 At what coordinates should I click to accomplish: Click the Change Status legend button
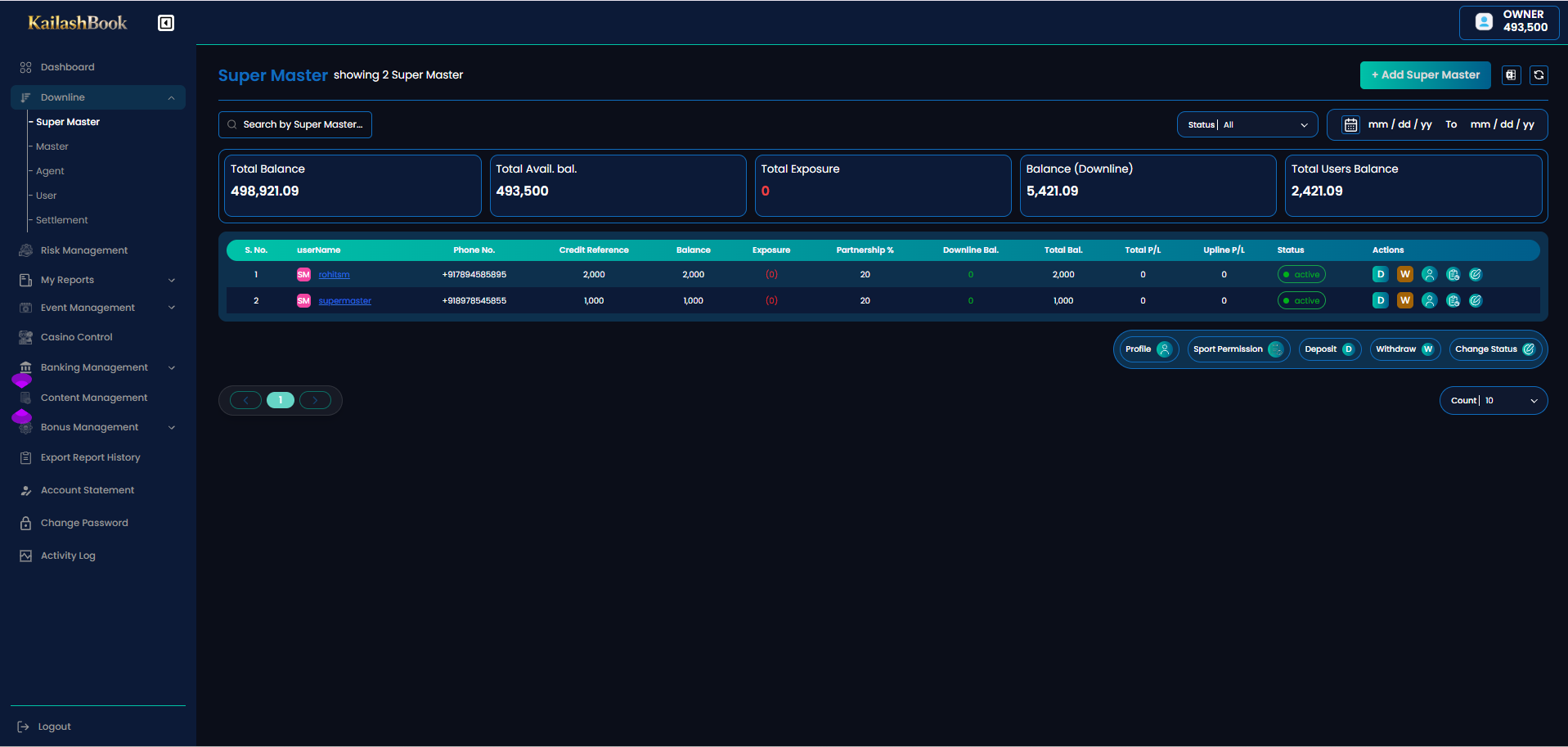tap(1495, 349)
